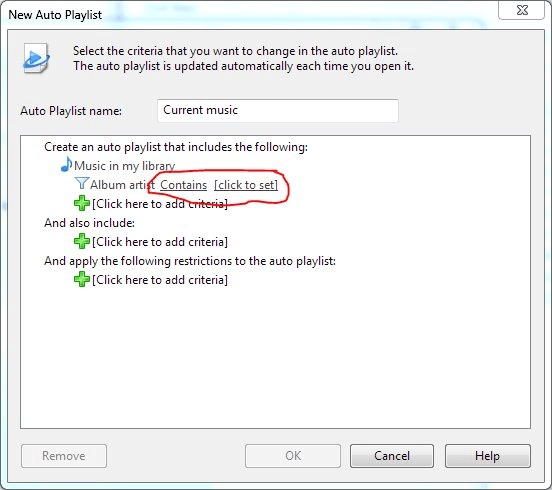This screenshot has height=490, width=552.
Task: Add criteria under the first include section
Action: click(x=160, y=204)
